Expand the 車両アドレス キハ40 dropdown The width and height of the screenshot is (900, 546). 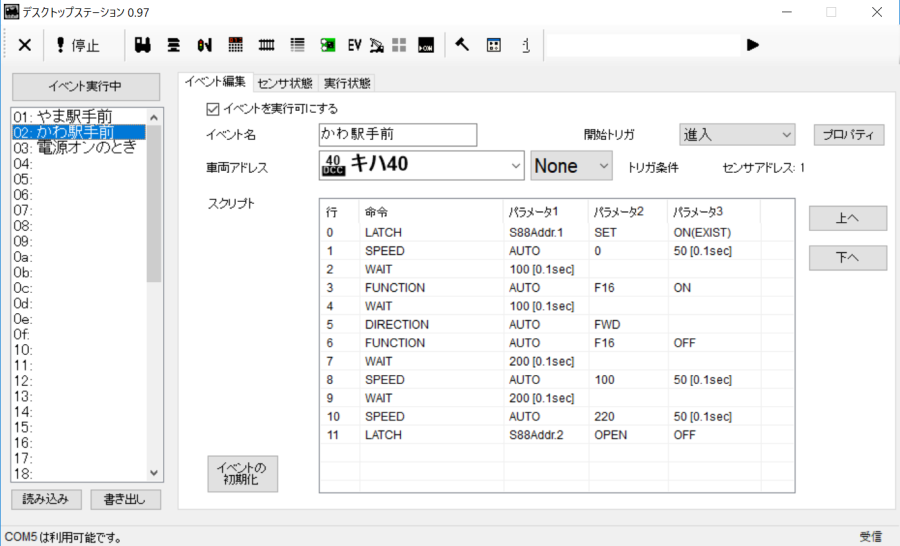[x=422, y=166]
